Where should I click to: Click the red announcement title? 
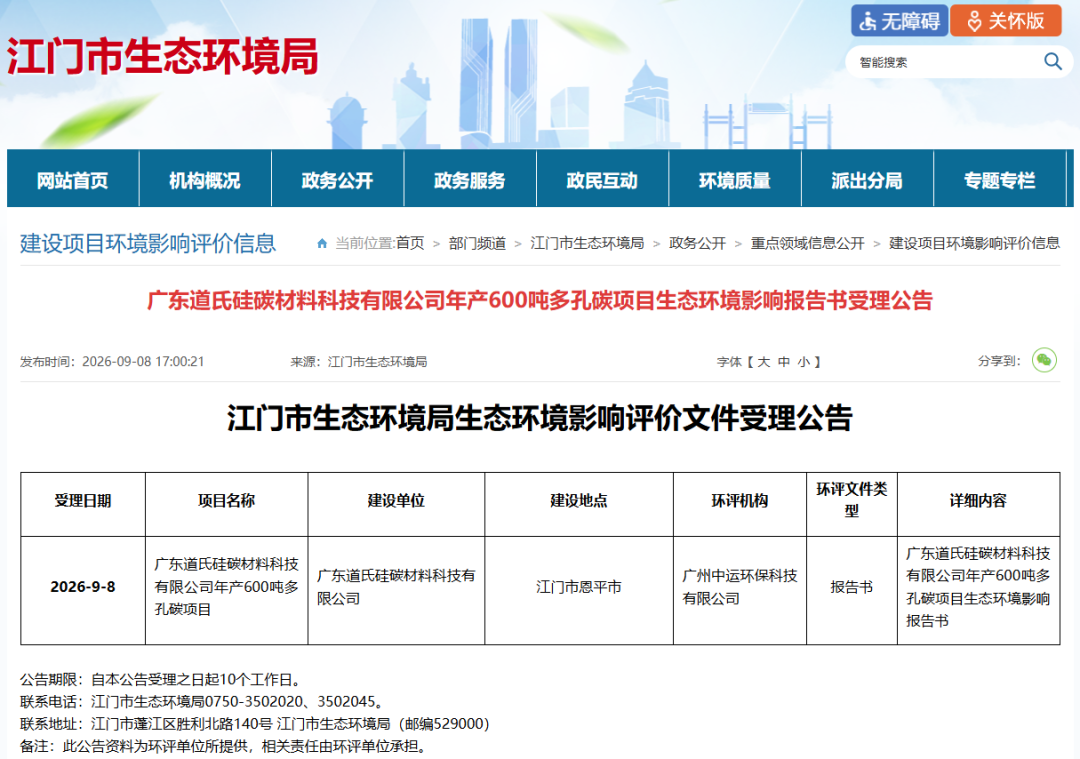coord(539,301)
